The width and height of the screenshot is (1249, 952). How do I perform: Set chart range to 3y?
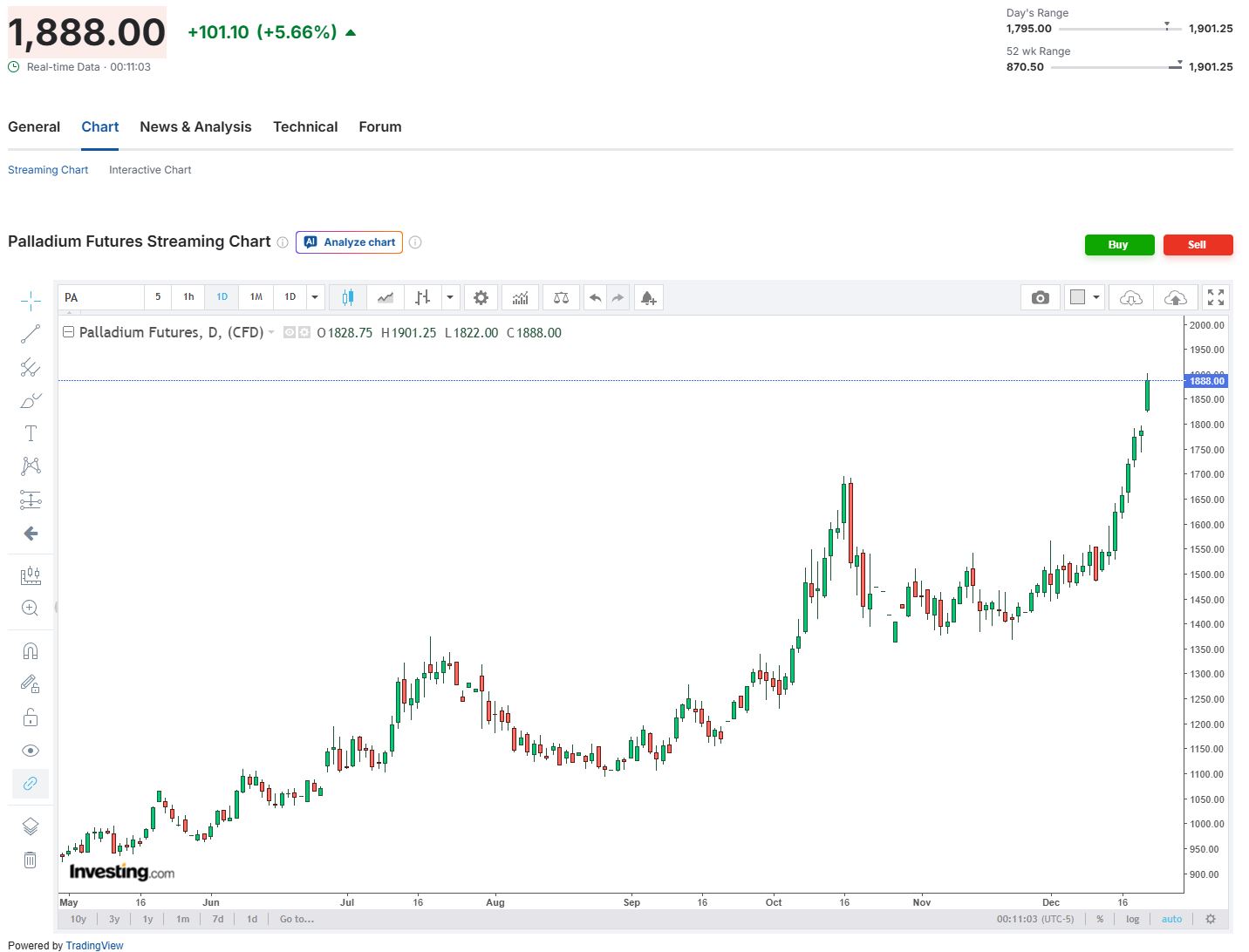114,919
